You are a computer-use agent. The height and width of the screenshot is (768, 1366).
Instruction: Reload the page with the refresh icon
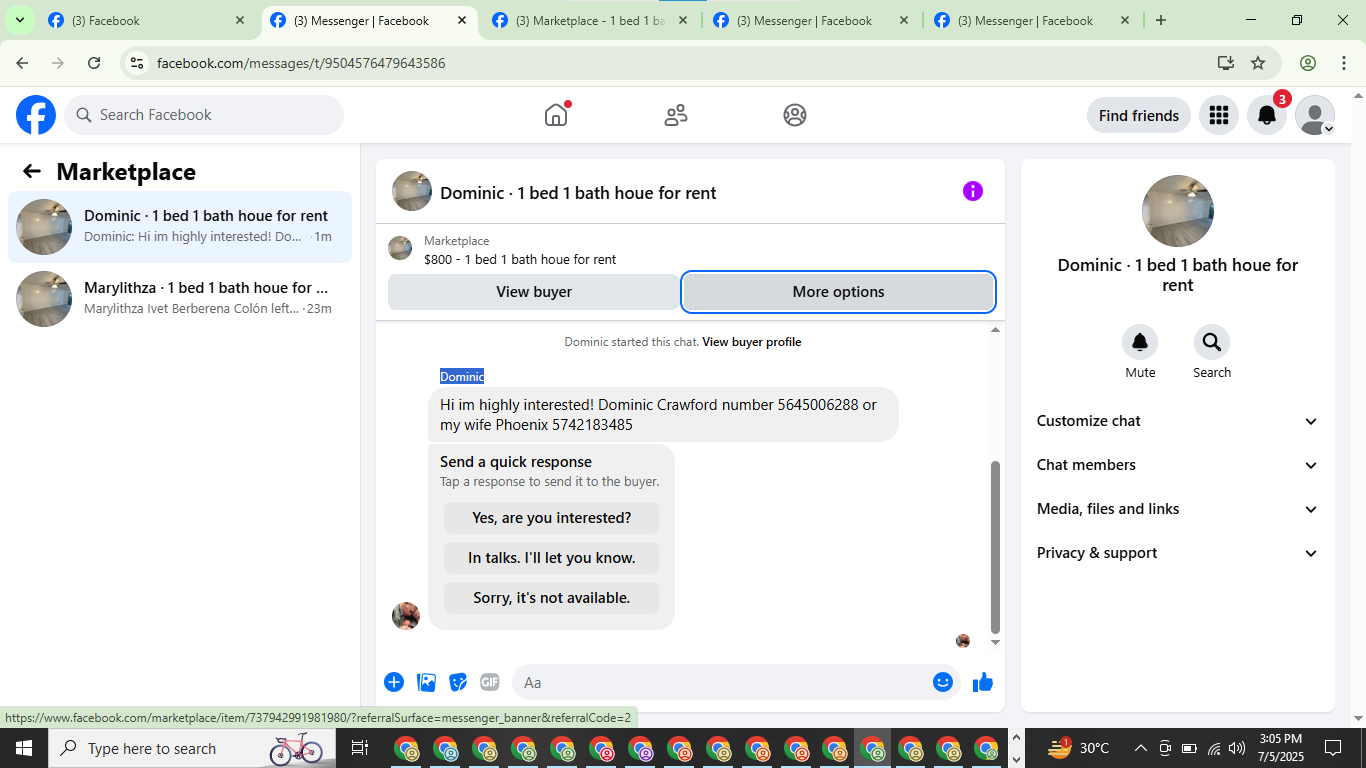tap(94, 63)
